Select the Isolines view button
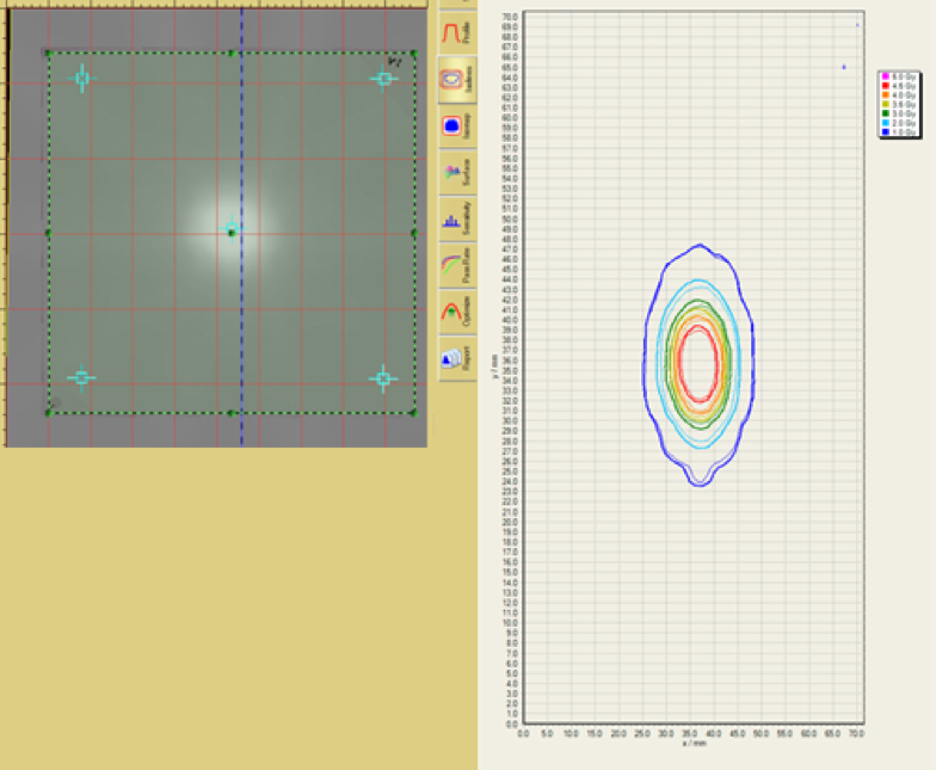The height and width of the screenshot is (770, 936). (457, 79)
